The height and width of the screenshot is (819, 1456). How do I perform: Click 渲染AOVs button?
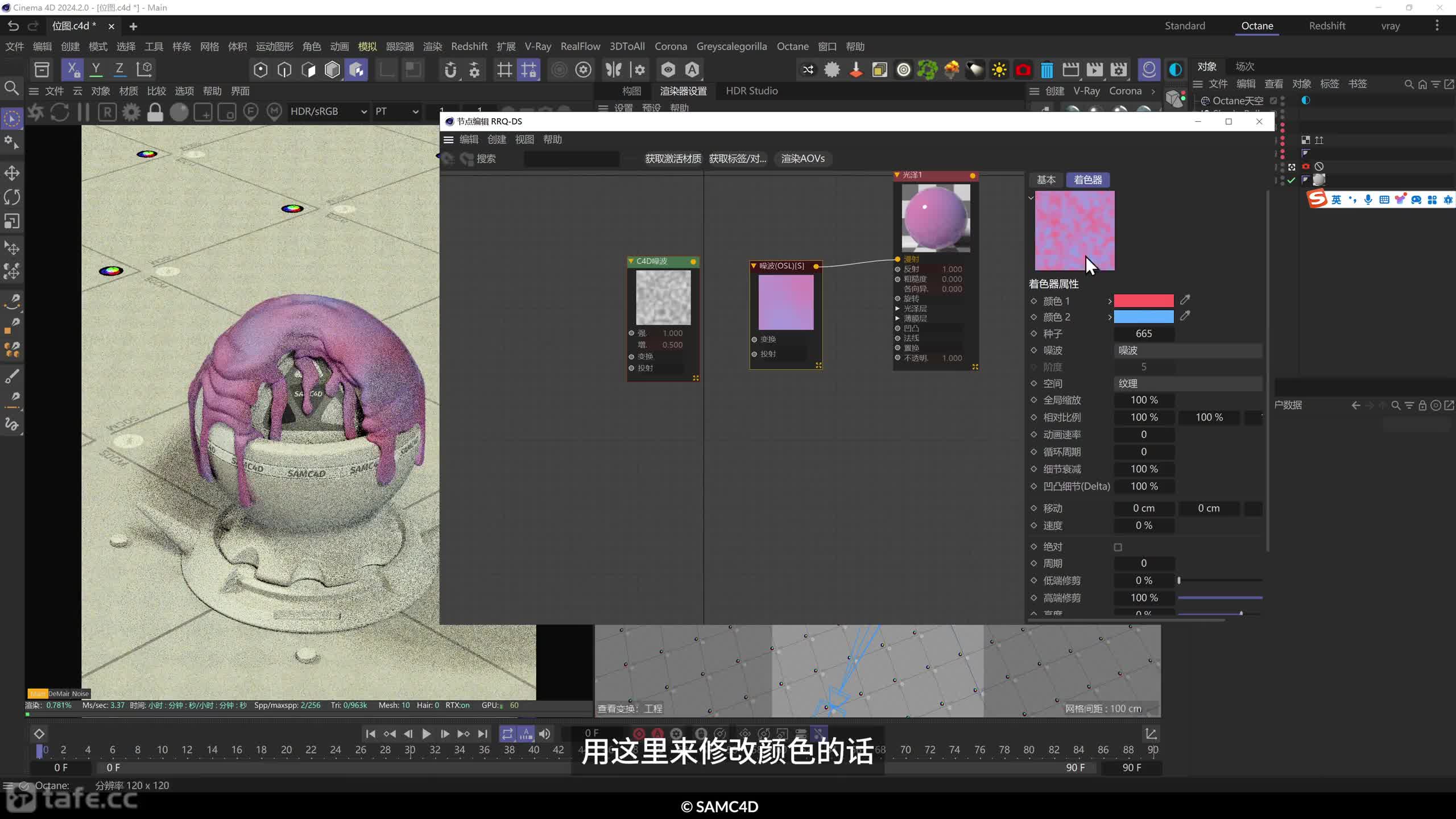coord(803,159)
